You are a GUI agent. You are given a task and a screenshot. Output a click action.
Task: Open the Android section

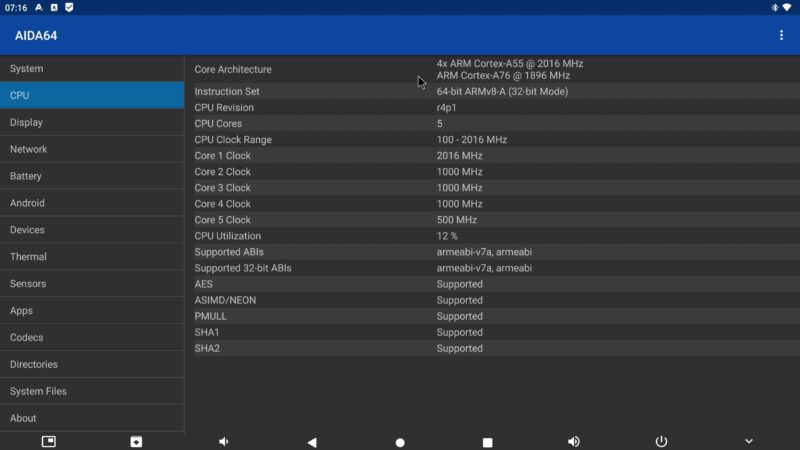coord(92,203)
